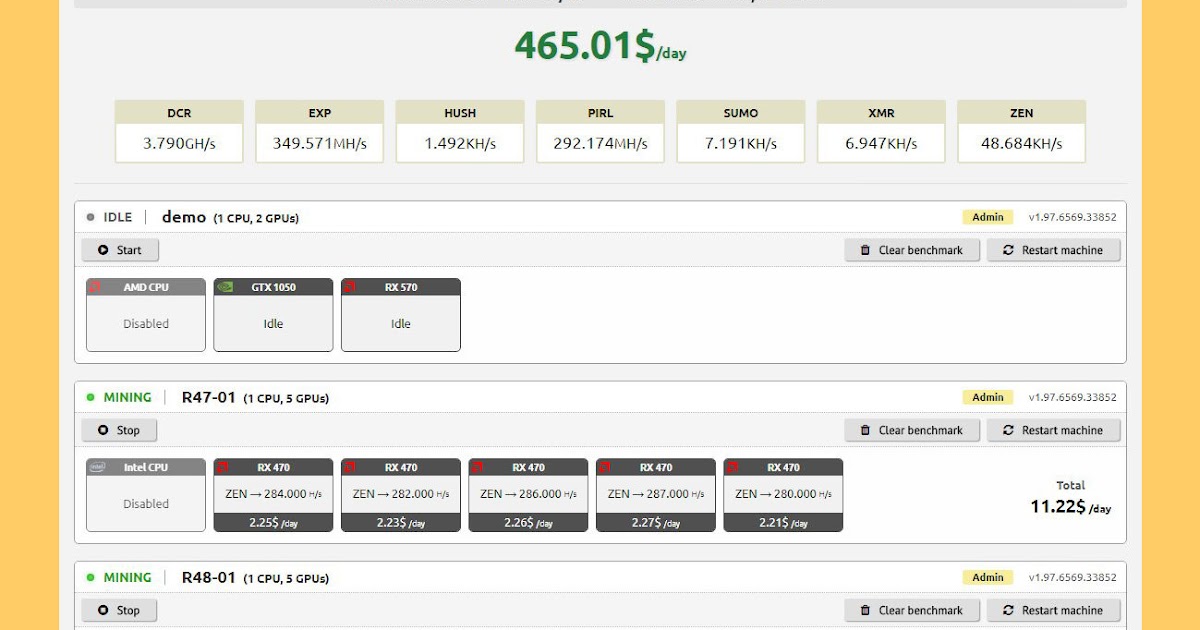Click green MINING status dot for R48-01

(90, 577)
